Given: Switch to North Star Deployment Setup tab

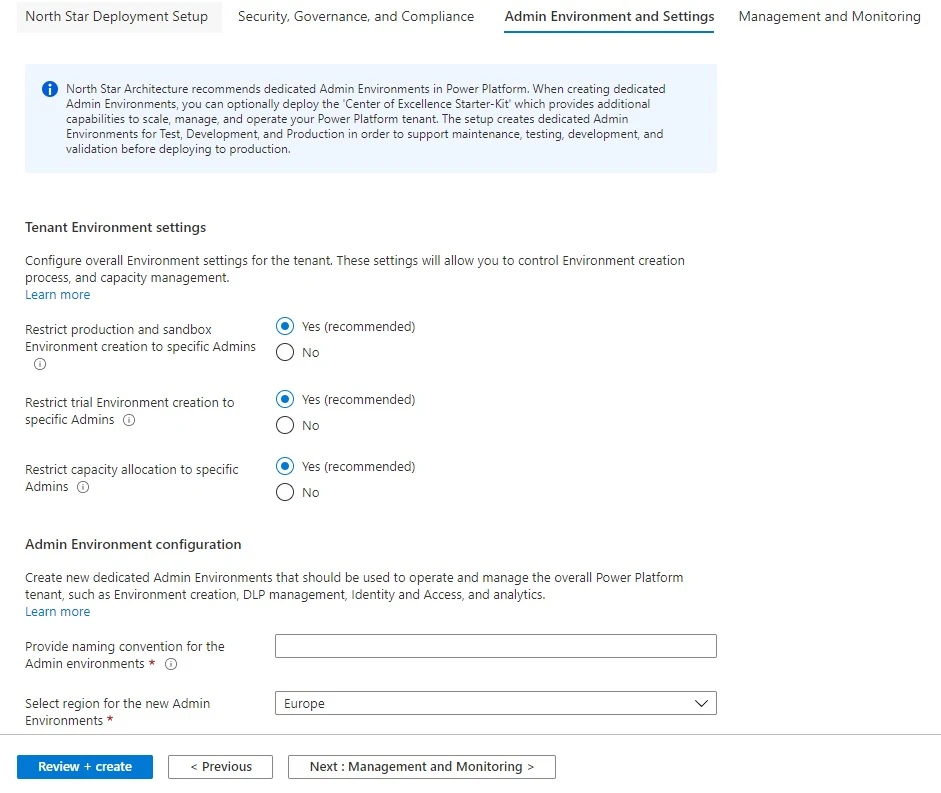Looking at the screenshot, I should 117,17.
